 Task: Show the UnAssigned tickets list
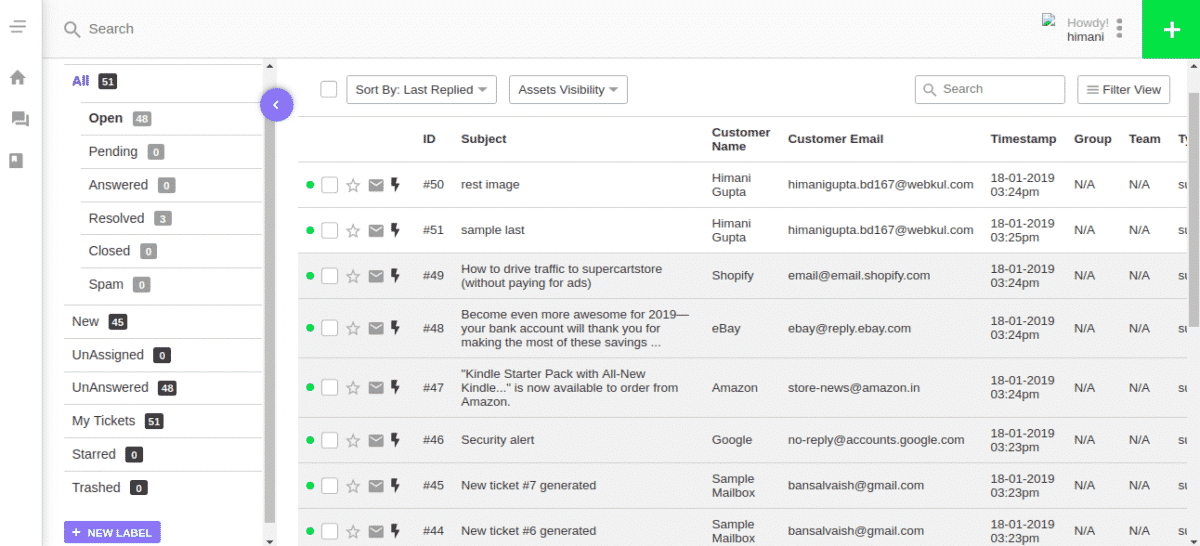[108, 355]
